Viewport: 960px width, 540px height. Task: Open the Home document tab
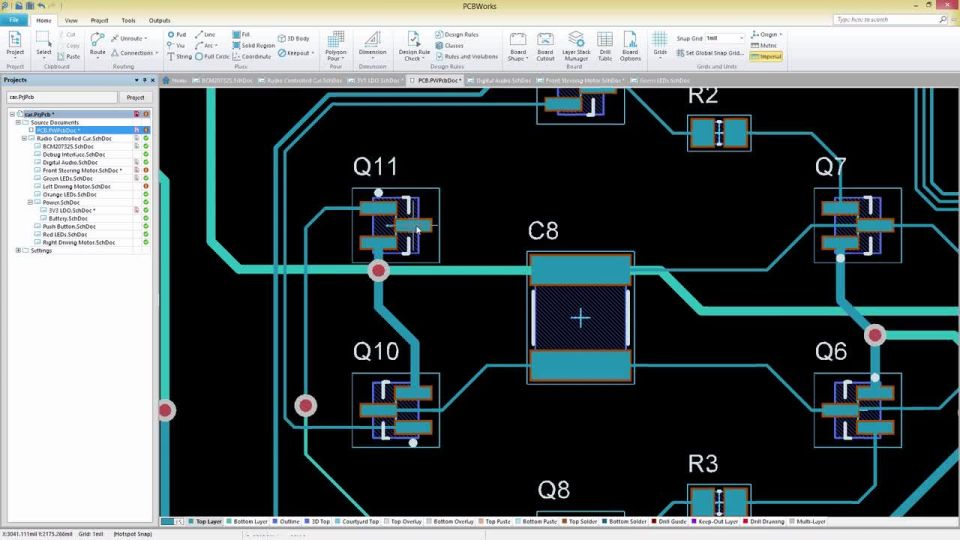(175, 81)
